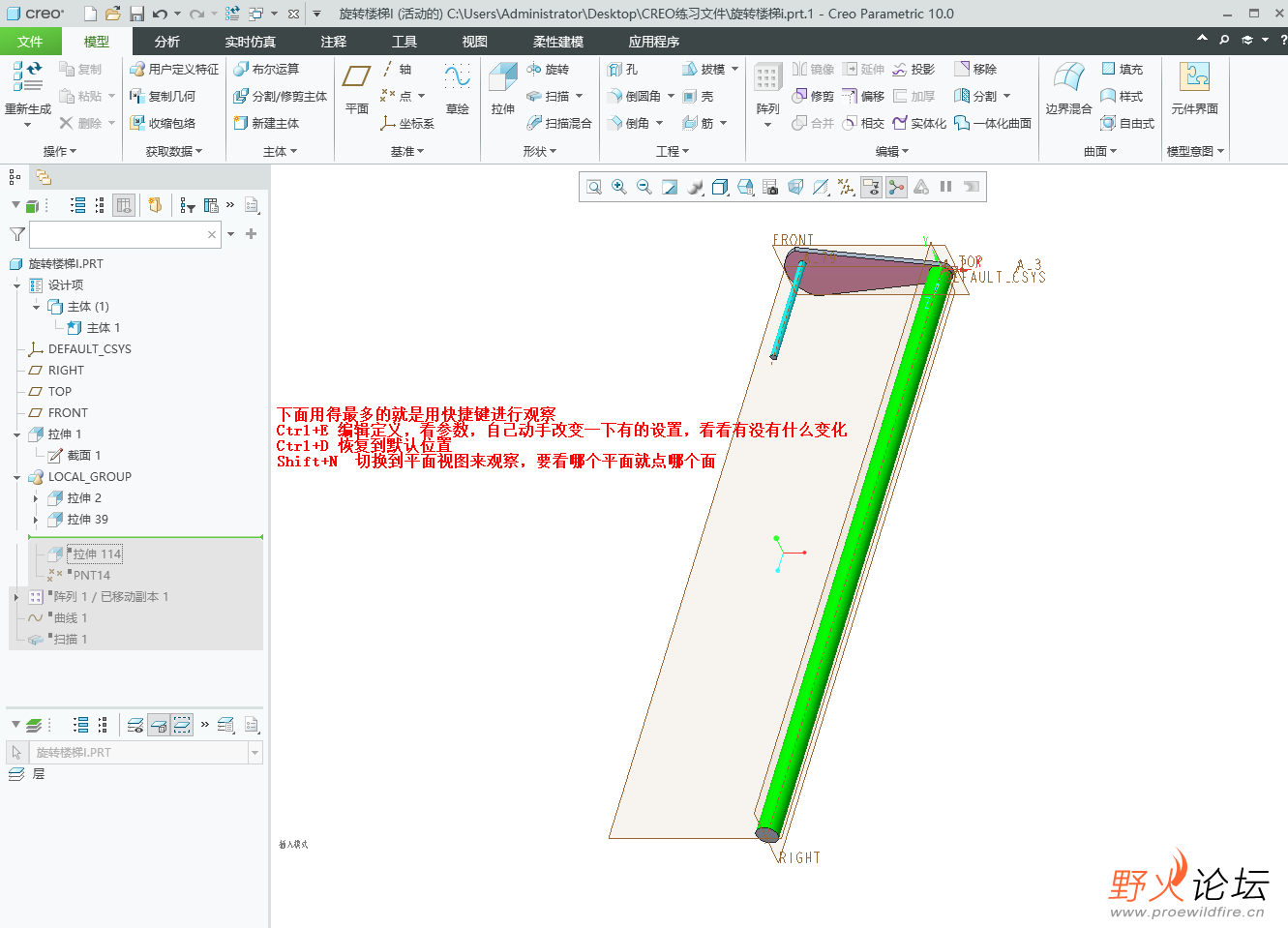Click 自由式 button

tap(1128, 124)
